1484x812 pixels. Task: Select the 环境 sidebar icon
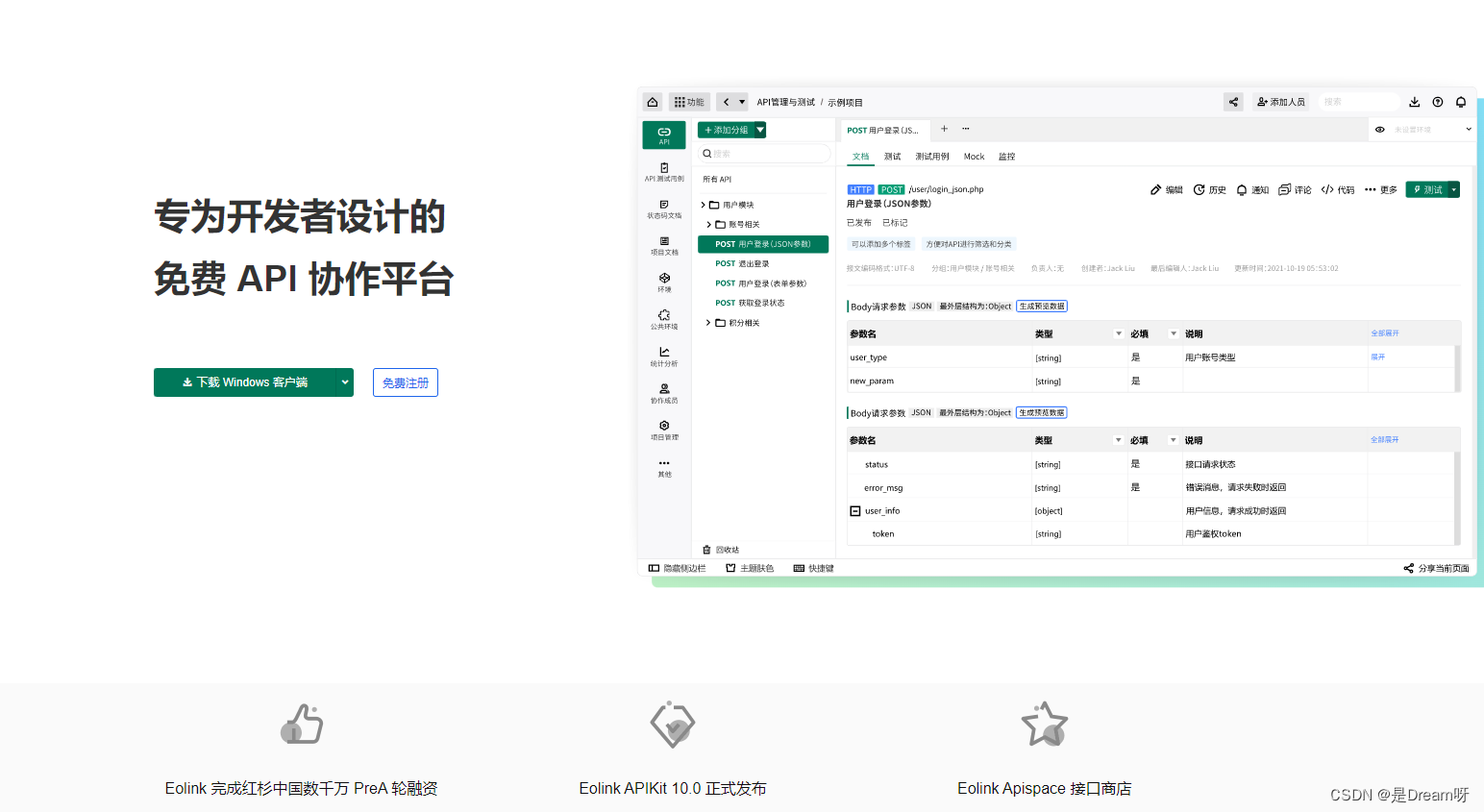point(664,279)
